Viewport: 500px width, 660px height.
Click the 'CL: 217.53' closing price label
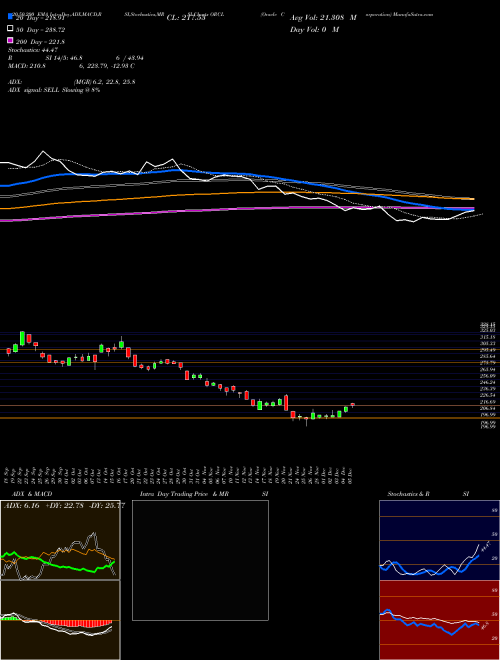(x=186, y=18)
